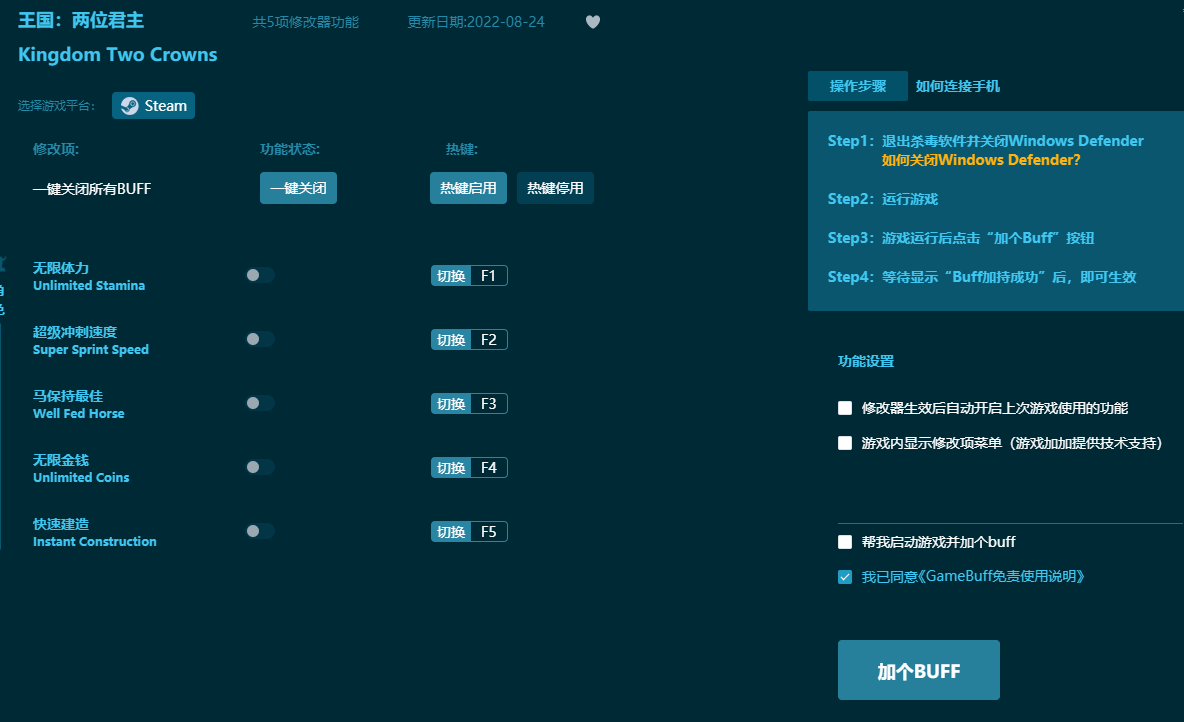Viewport: 1184px width, 722px height.
Task: Switch to the 操作步骤 tab
Action: coord(858,86)
